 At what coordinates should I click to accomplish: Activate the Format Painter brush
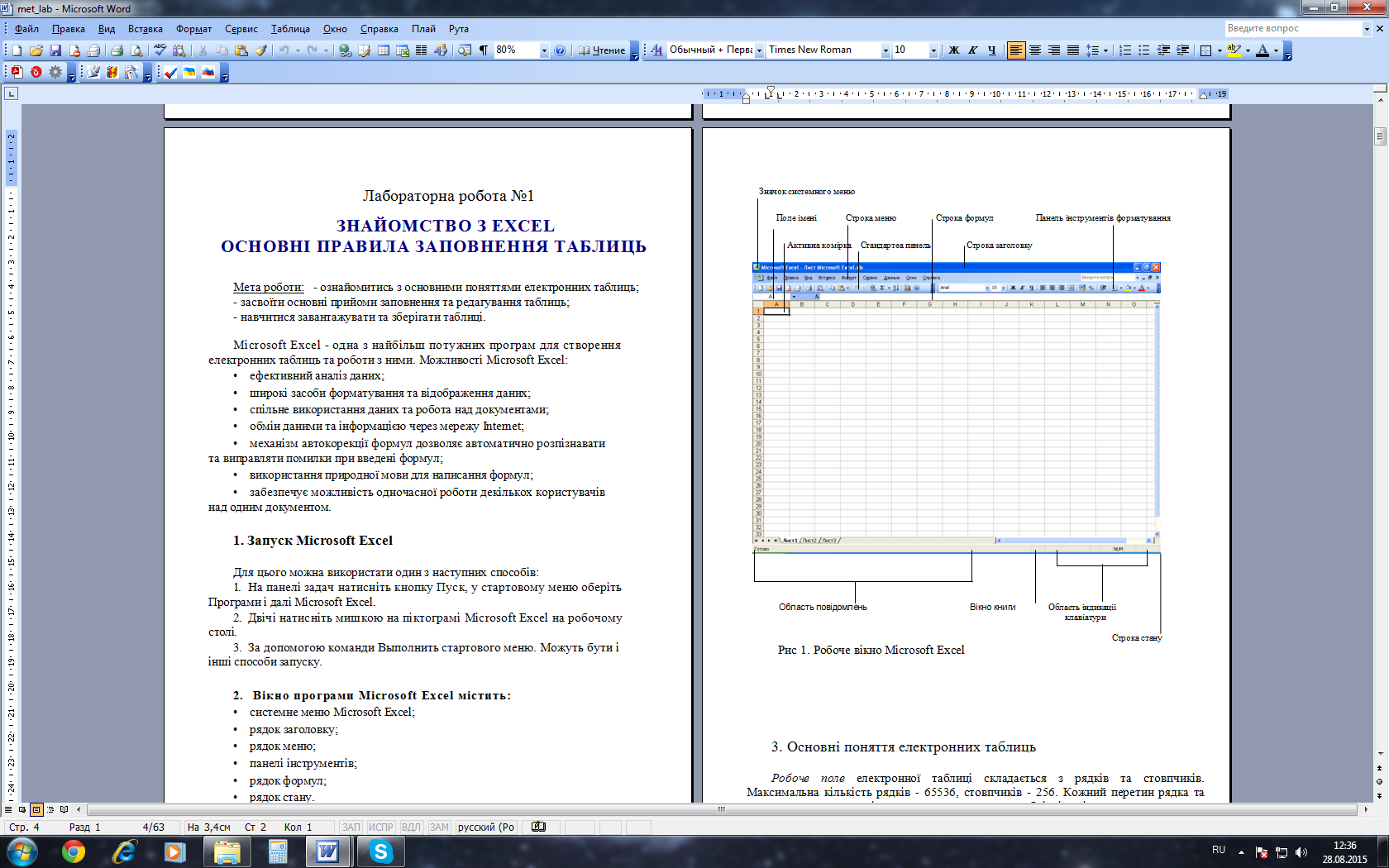(261, 50)
